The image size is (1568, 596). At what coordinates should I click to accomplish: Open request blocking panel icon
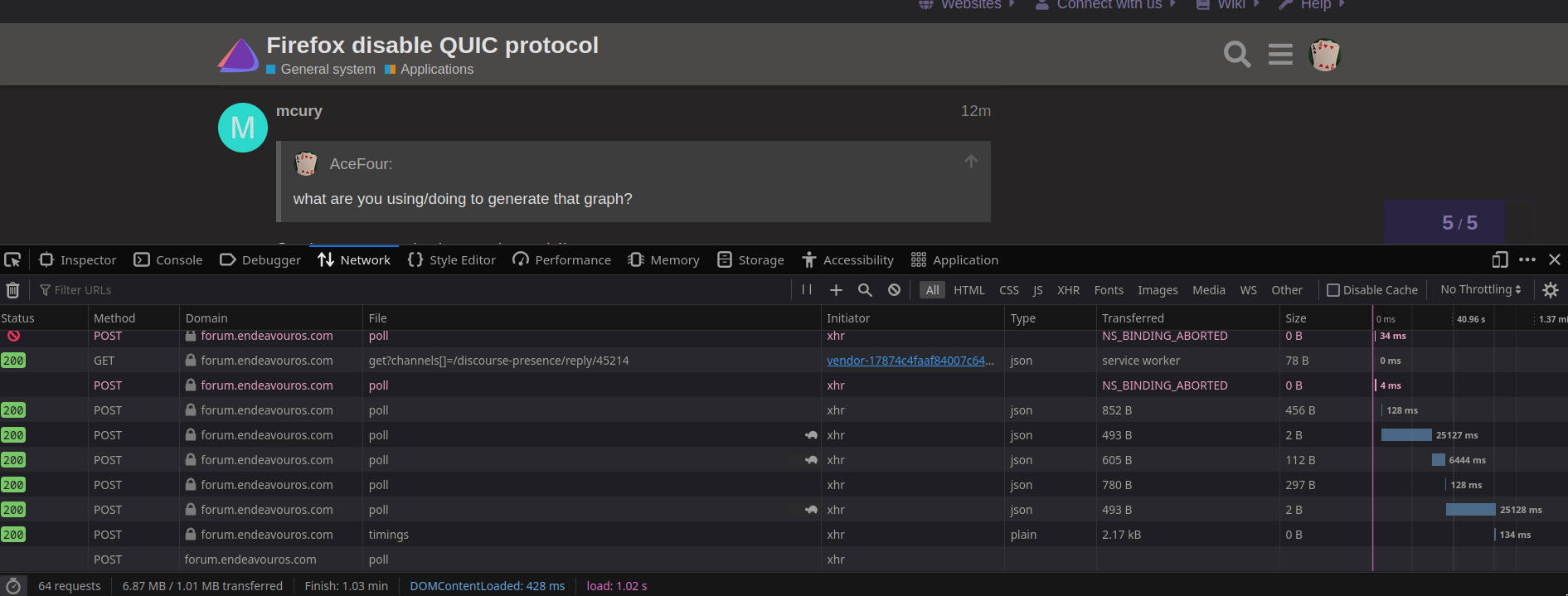(x=894, y=290)
